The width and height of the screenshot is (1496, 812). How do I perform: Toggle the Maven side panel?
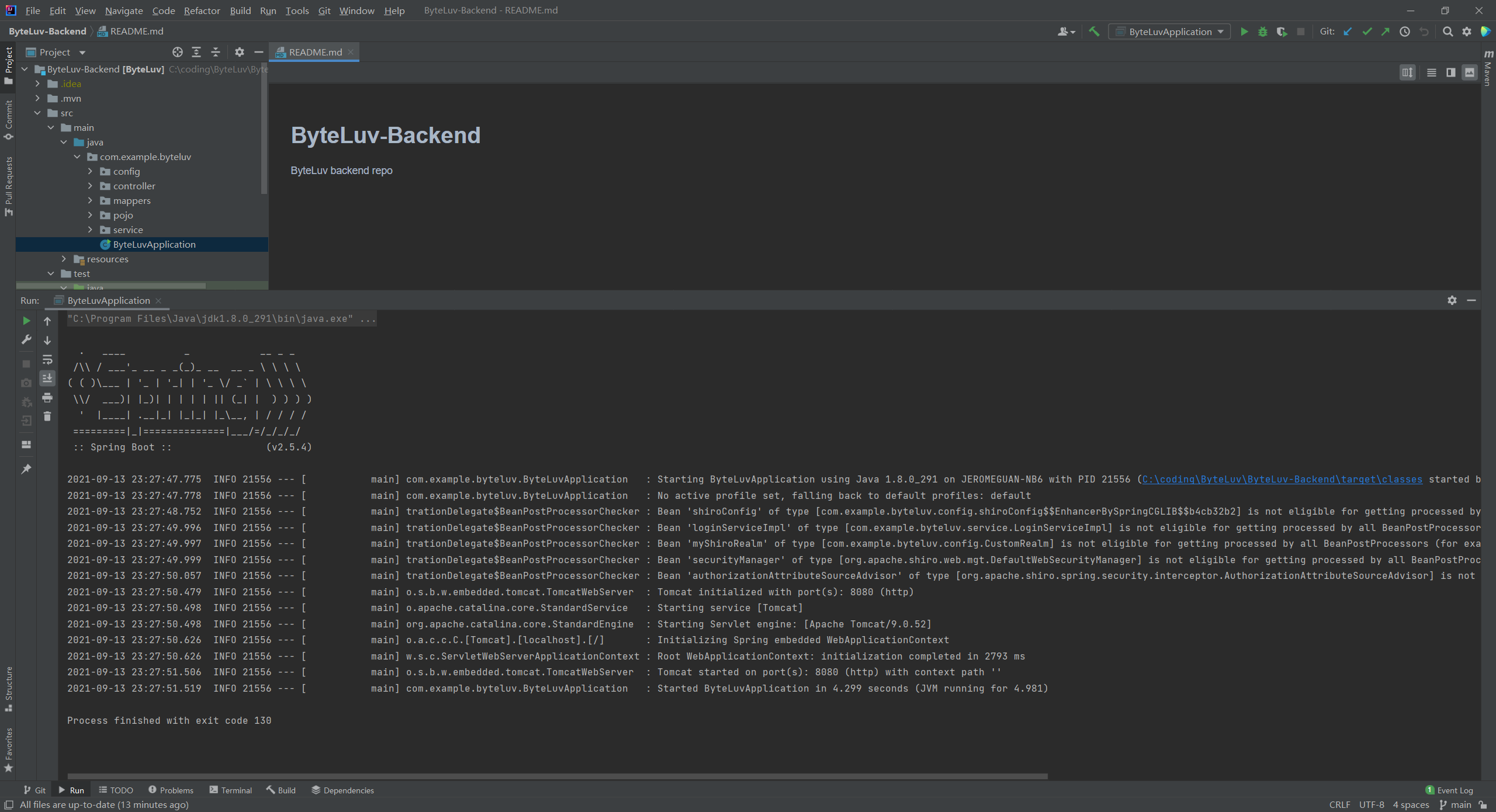click(1488, 69)
